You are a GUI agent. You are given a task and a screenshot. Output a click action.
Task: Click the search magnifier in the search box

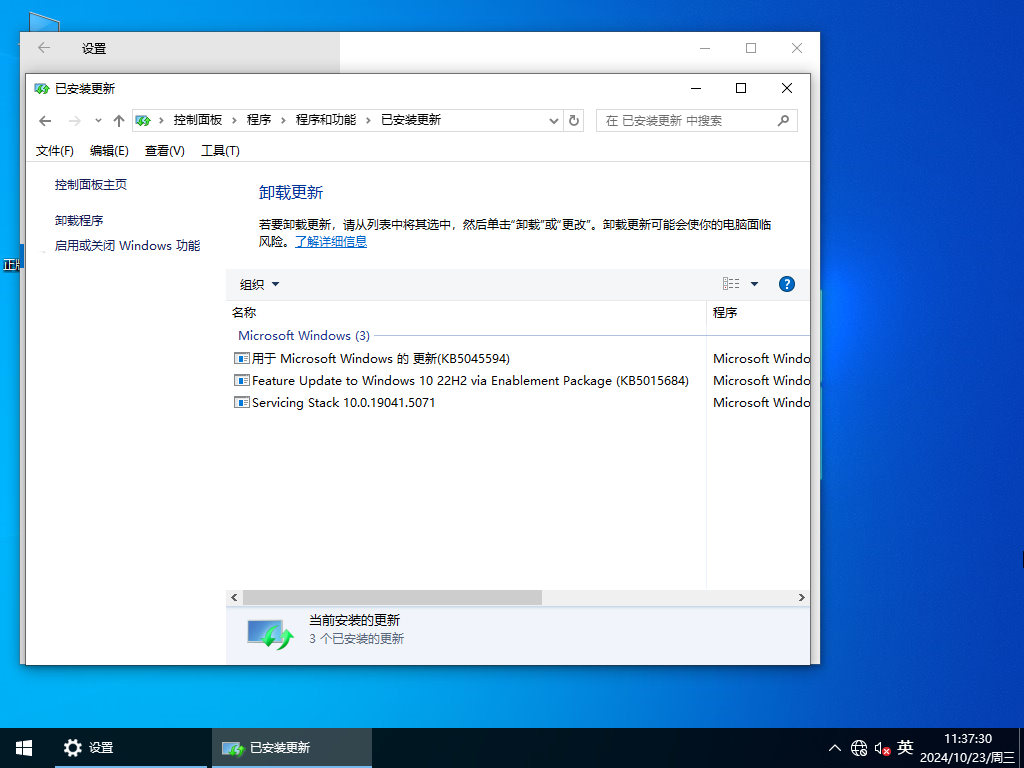coord(784,120)
